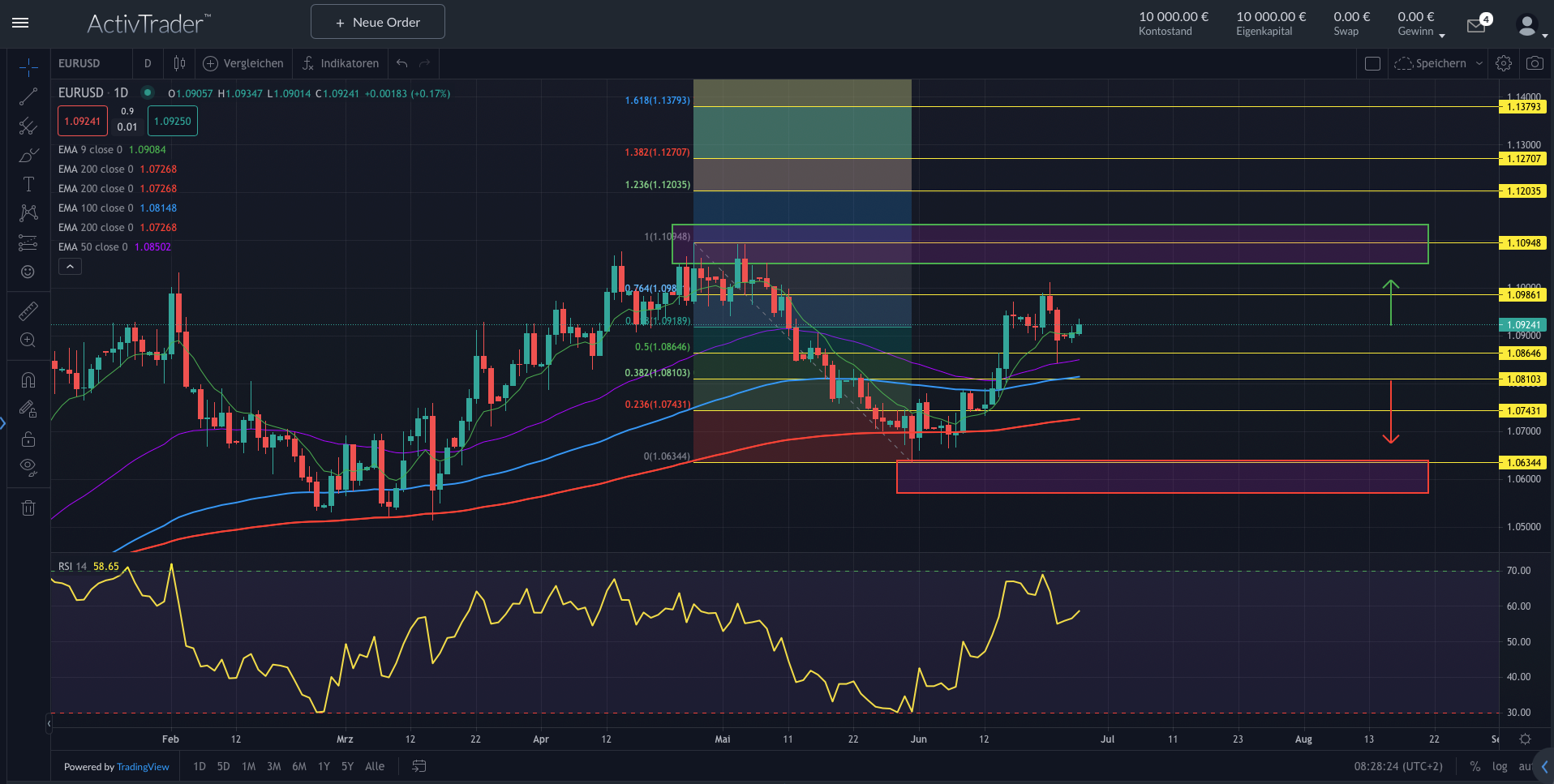The image size is (1554, 784).
Task: Click the red sell price 1.09241 button
Action: (82, 120)
